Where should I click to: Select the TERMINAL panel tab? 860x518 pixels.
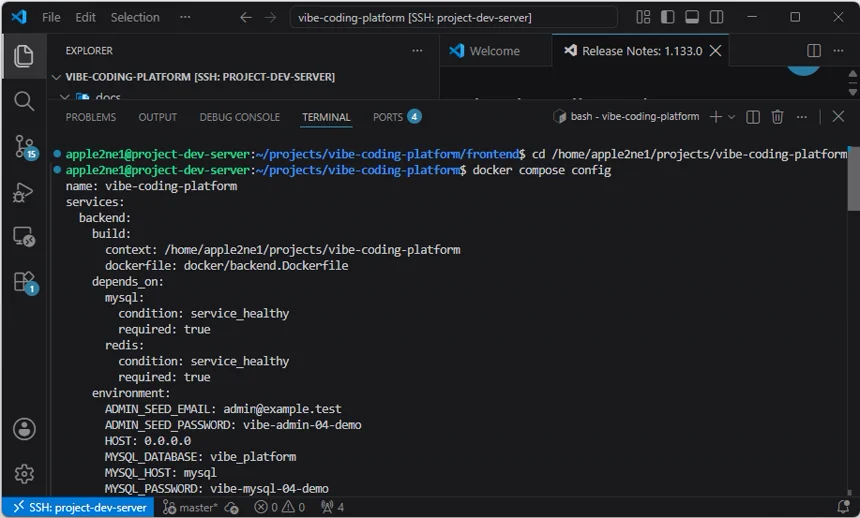tap(326, 117)
